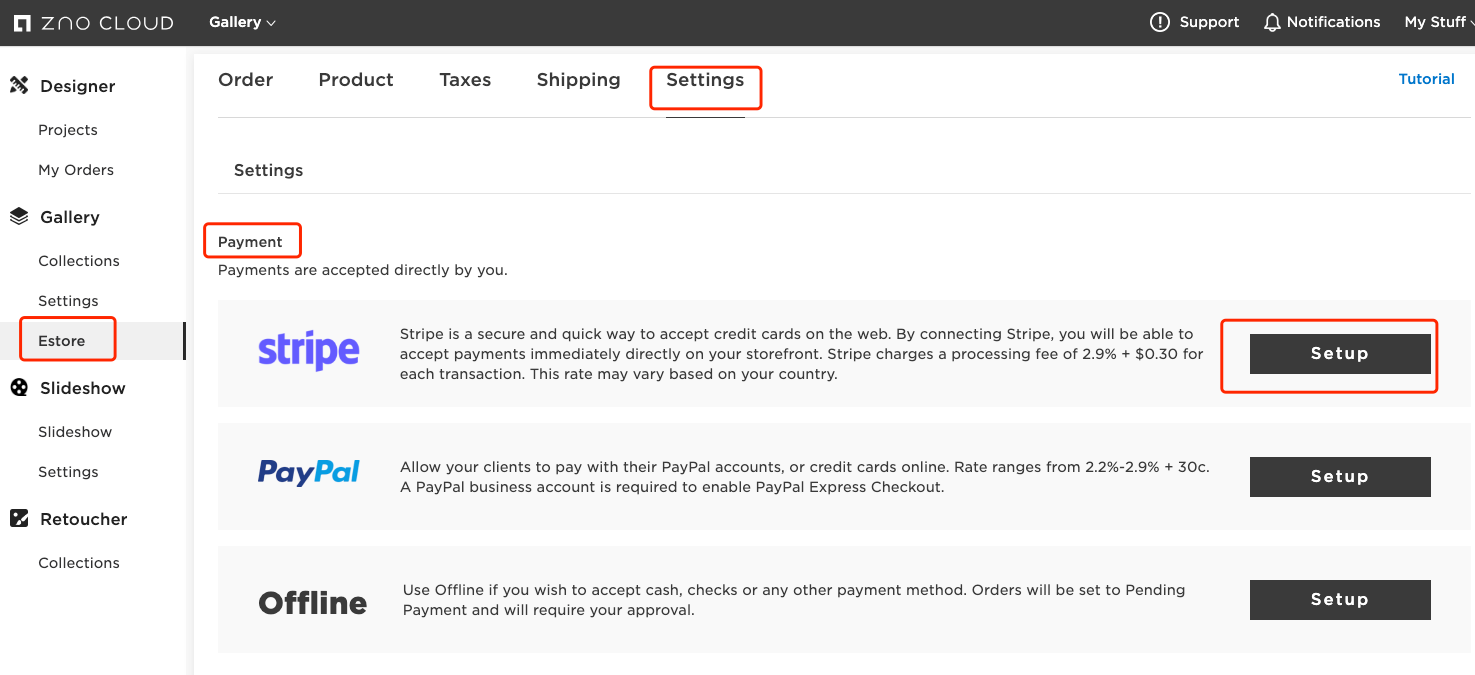The height and width of the screenshot is (675, 1475).
Task: Click 'Payments are accepted directly by you.' text
Action: 363,270
